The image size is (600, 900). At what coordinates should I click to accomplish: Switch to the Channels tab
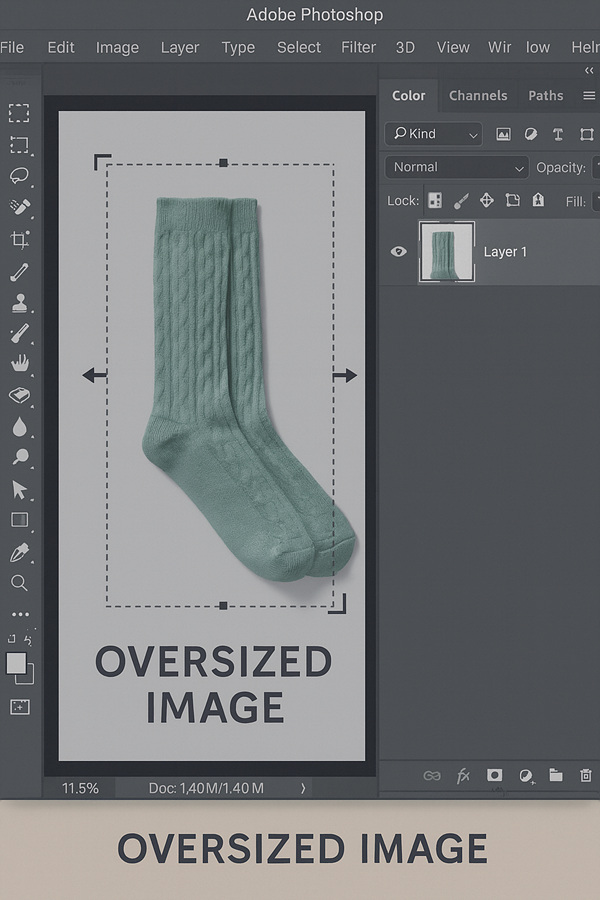pyautogui.click(x=478, y=95)
